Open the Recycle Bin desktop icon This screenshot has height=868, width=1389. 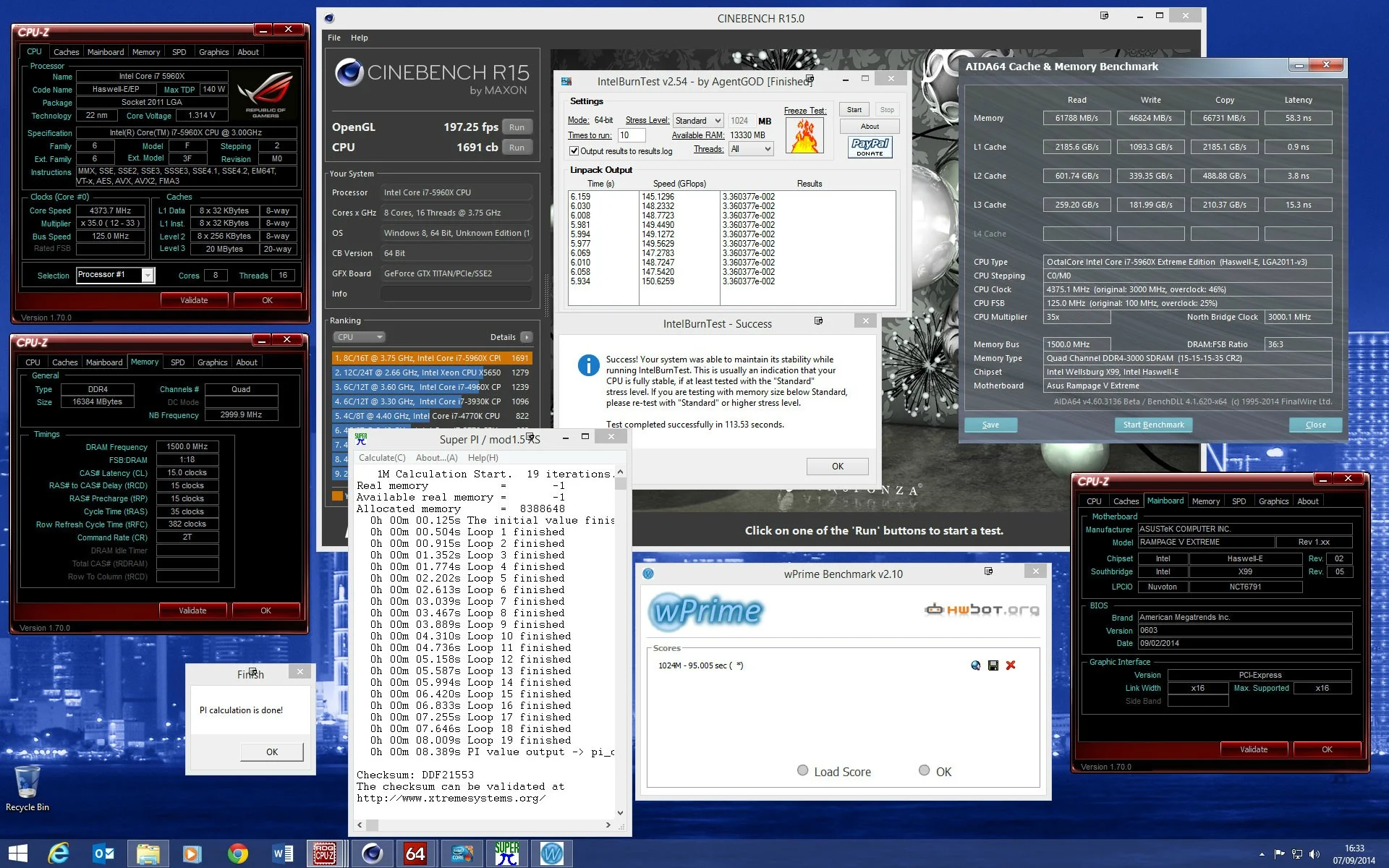27,788
